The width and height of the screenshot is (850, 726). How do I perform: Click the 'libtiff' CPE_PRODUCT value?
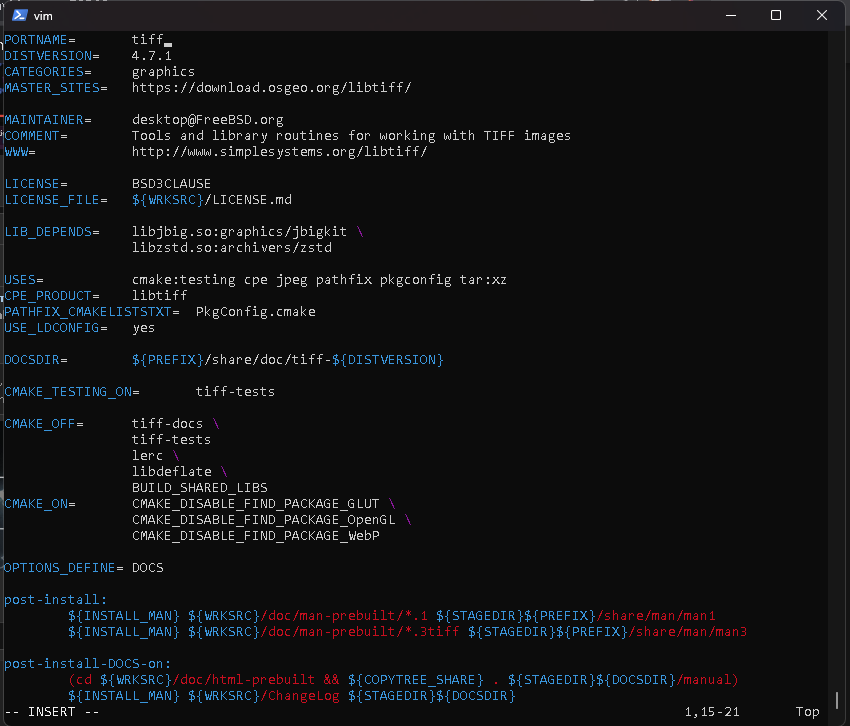point(159,295)
